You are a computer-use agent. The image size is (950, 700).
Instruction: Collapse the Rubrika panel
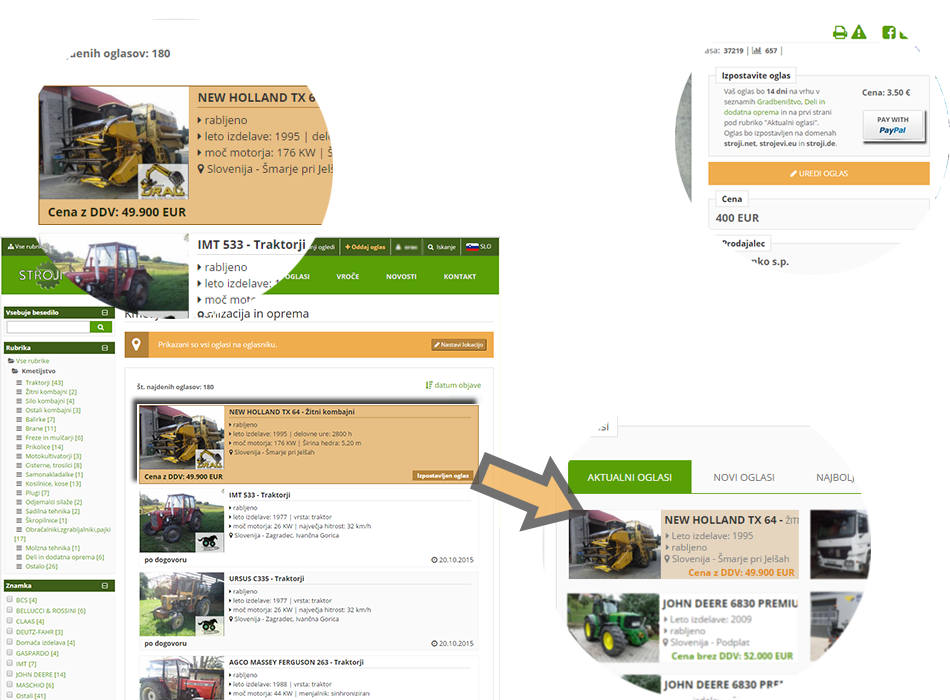(105, 347)
